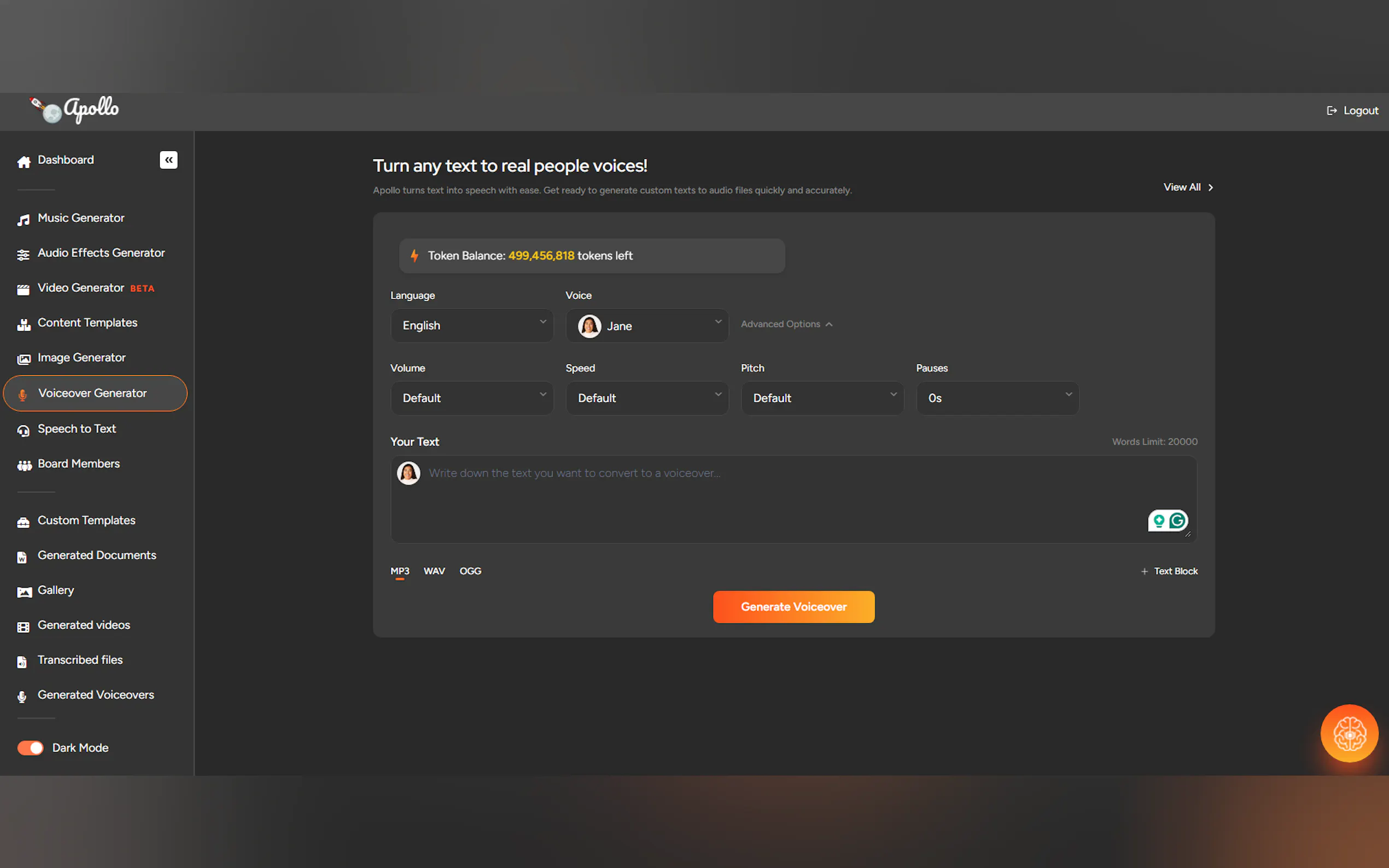The width and height of the screenshot is (1389, 868).
Task: Click the Board Members group icon
Action: point(24,466)
